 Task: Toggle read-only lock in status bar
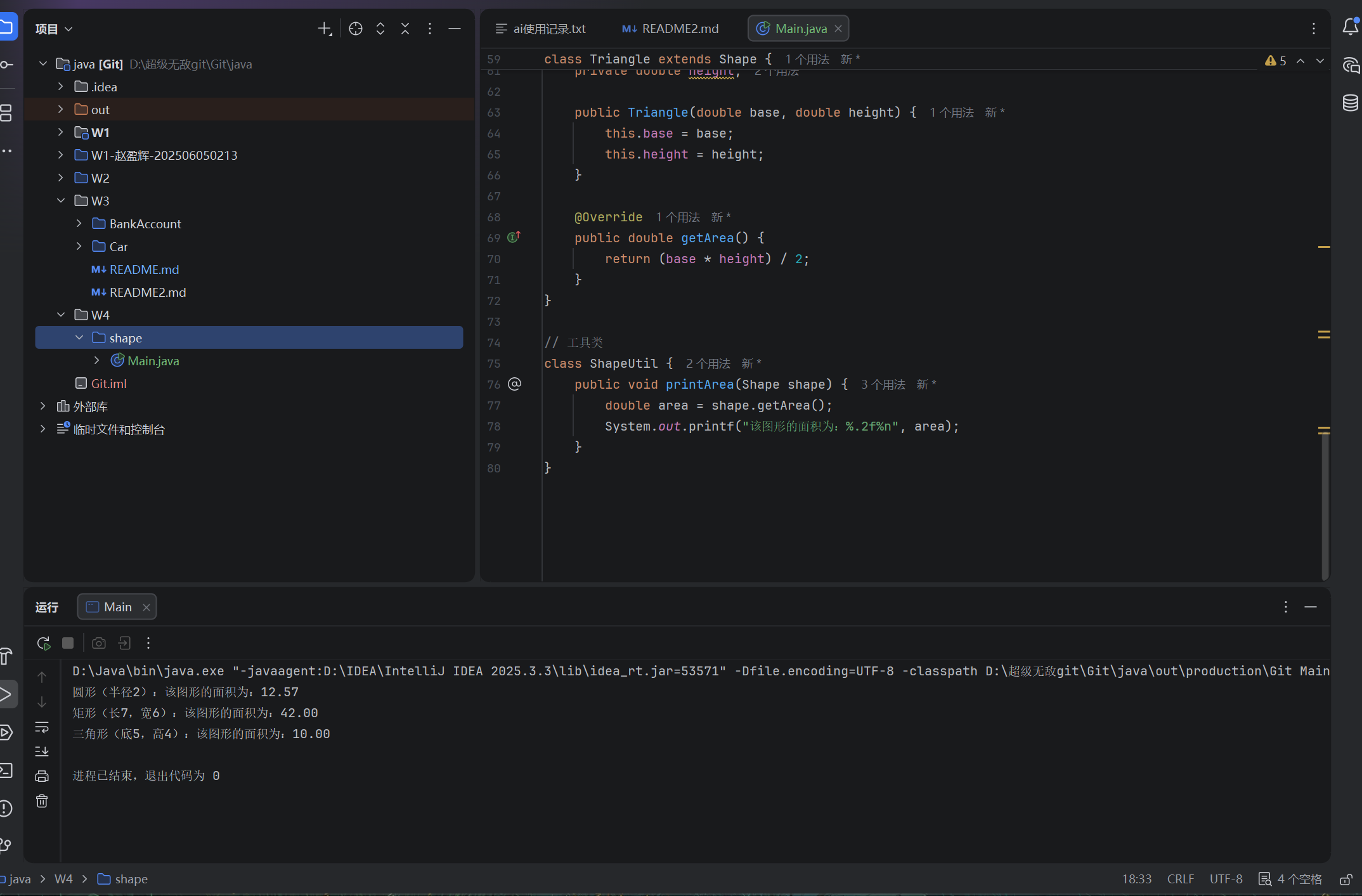pyautogui.click(x=1346, y=879)
